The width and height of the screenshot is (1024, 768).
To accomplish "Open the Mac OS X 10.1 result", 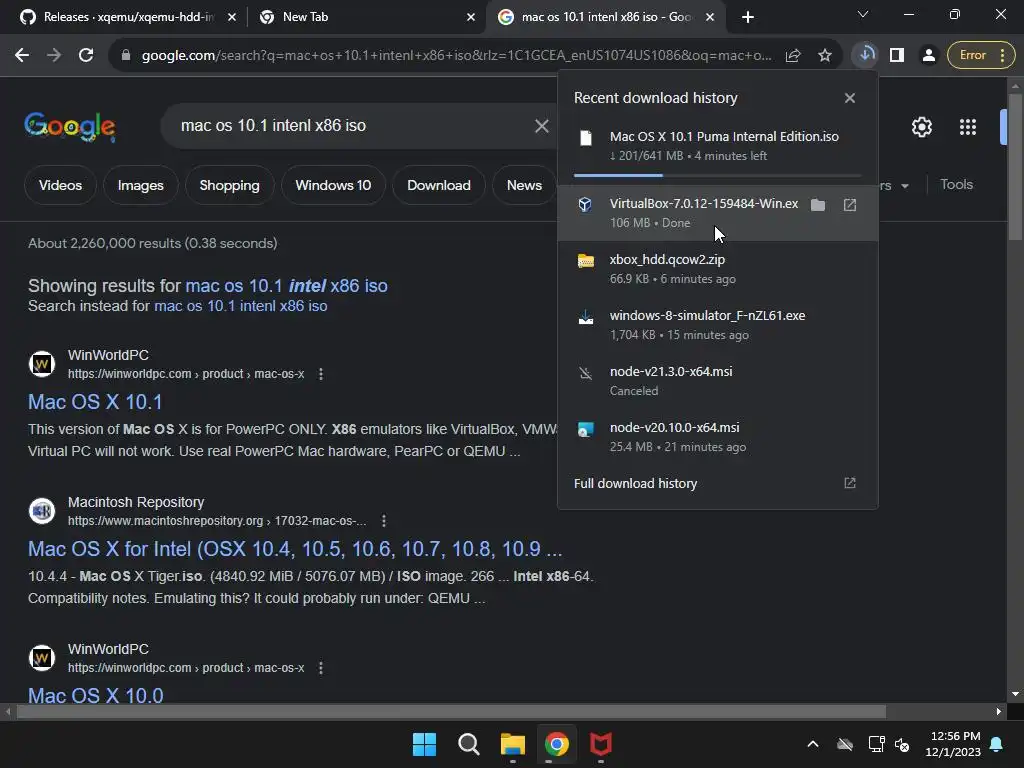I will (95, 402).
